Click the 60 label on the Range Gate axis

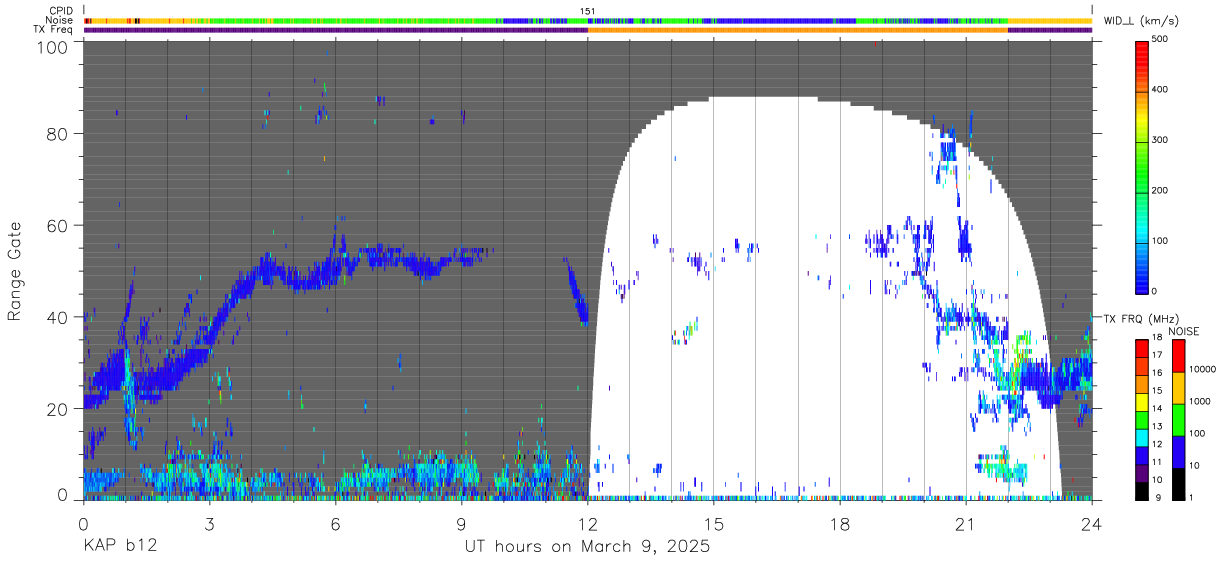pos(58,226)
